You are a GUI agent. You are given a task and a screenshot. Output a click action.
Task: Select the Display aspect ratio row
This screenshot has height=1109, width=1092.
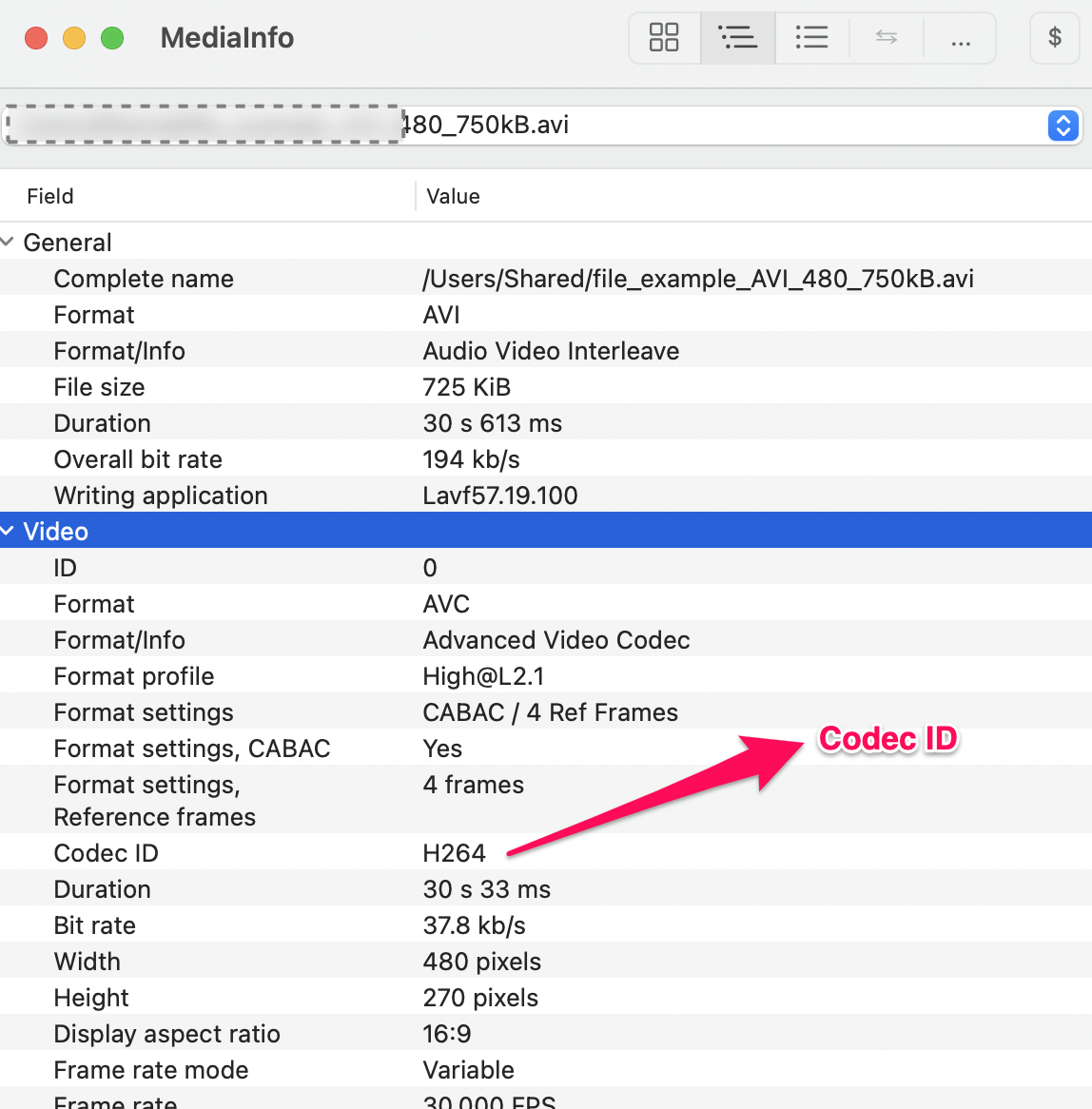[167, 1034]
